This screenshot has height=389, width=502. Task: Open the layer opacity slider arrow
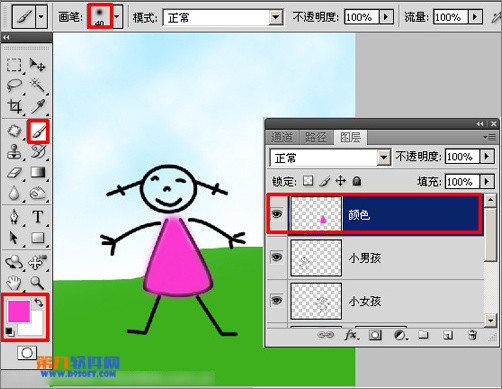coord(487,156)
